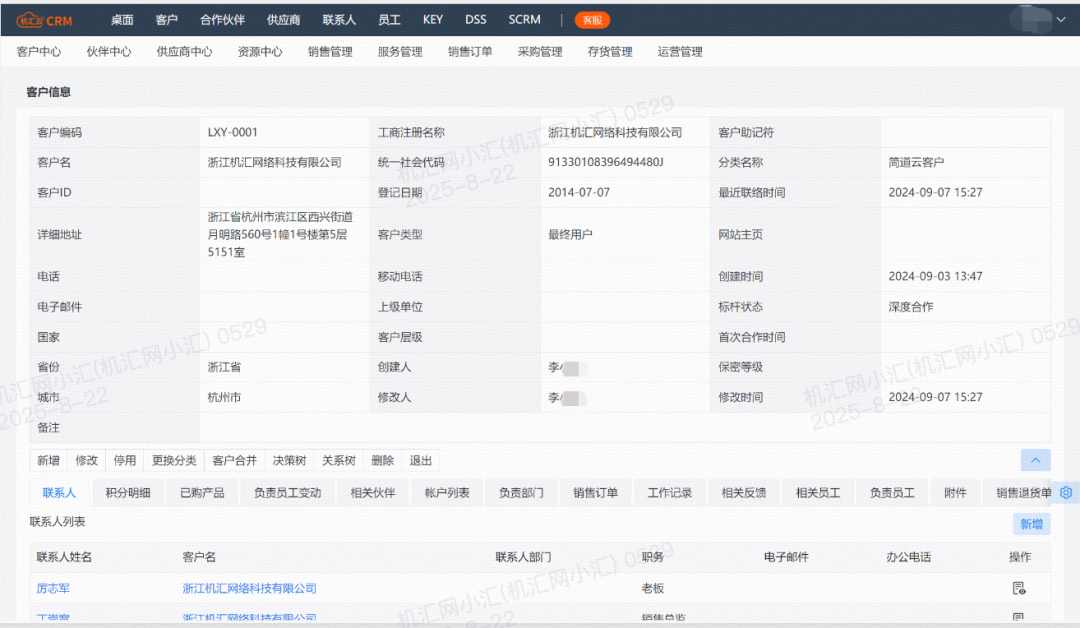Image resolution: width=1080 pixels, height=628 pixels.
Task: Click the 删除 delete button
Action: tap(382, 460)
